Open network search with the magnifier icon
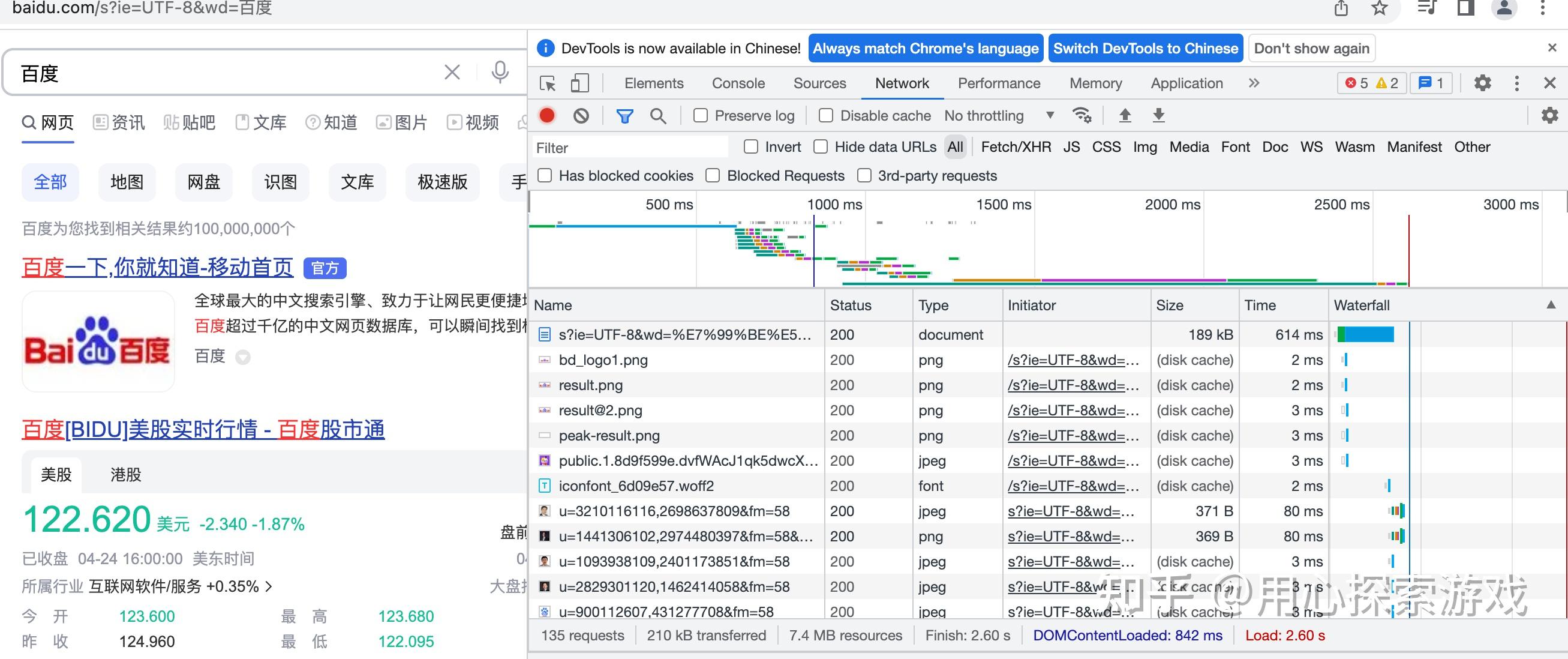This screenshot has width=1568, height=659. (x=658, y=115)
